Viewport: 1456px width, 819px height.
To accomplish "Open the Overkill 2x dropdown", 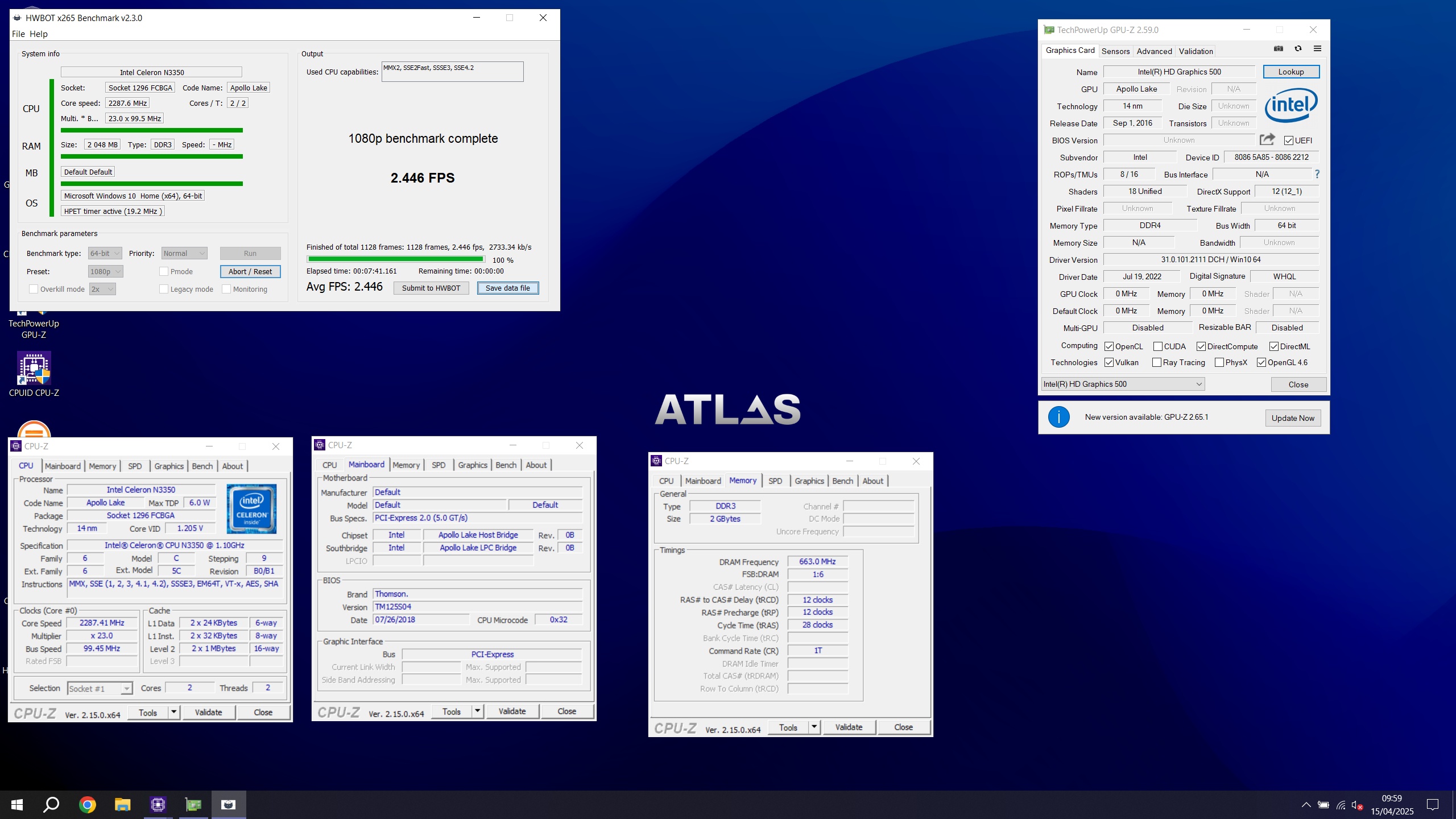I will point(102,289).
